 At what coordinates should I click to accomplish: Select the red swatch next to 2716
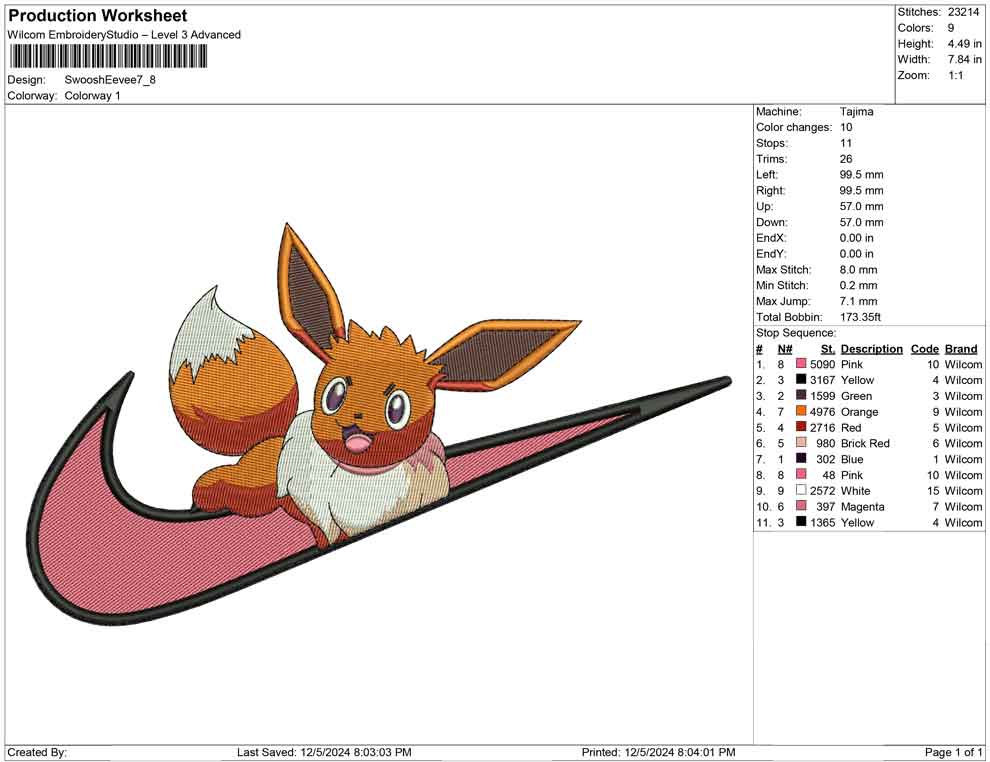point(801,427)
